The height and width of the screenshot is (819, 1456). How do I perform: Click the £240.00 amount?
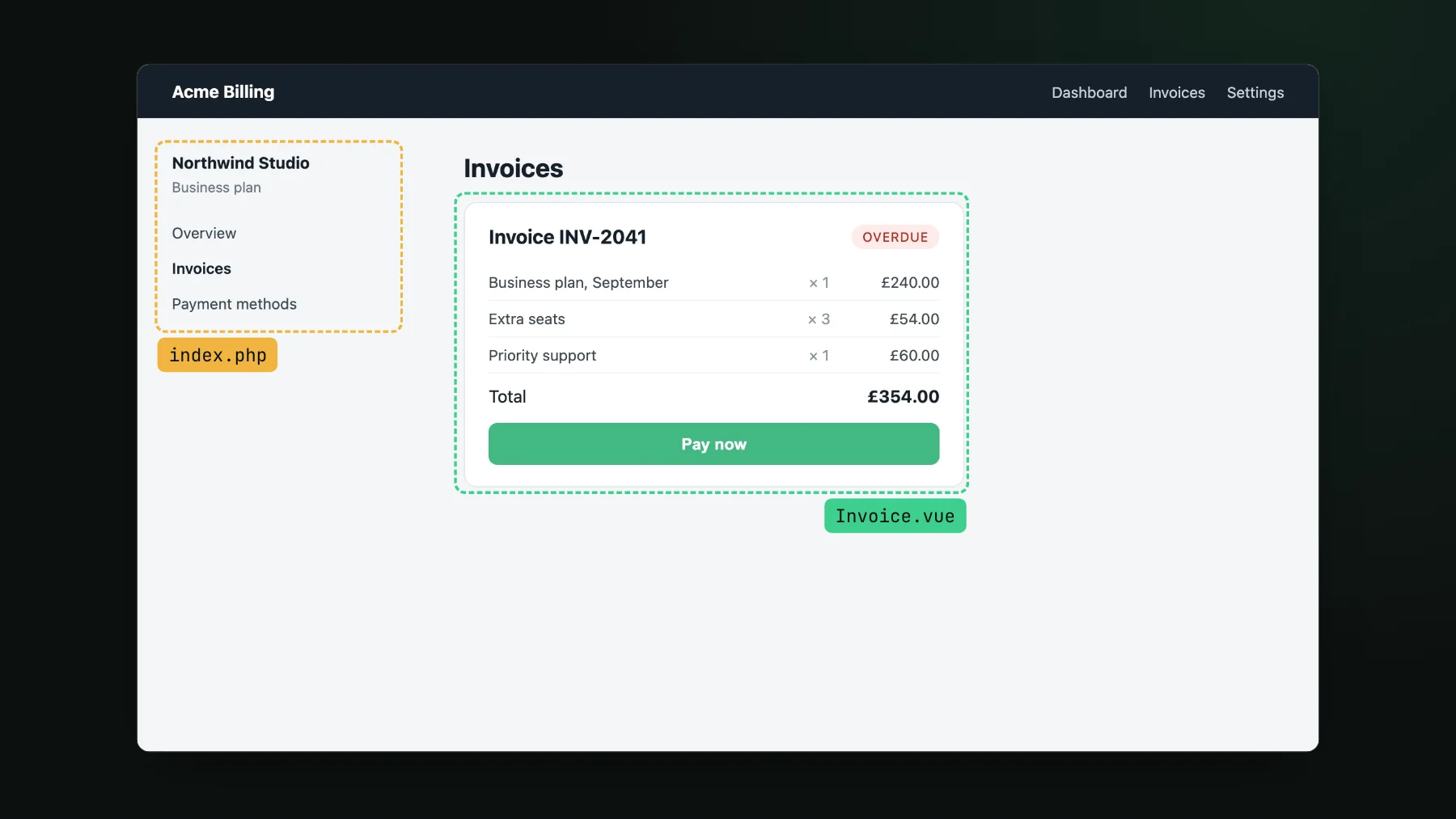point(910,283)
